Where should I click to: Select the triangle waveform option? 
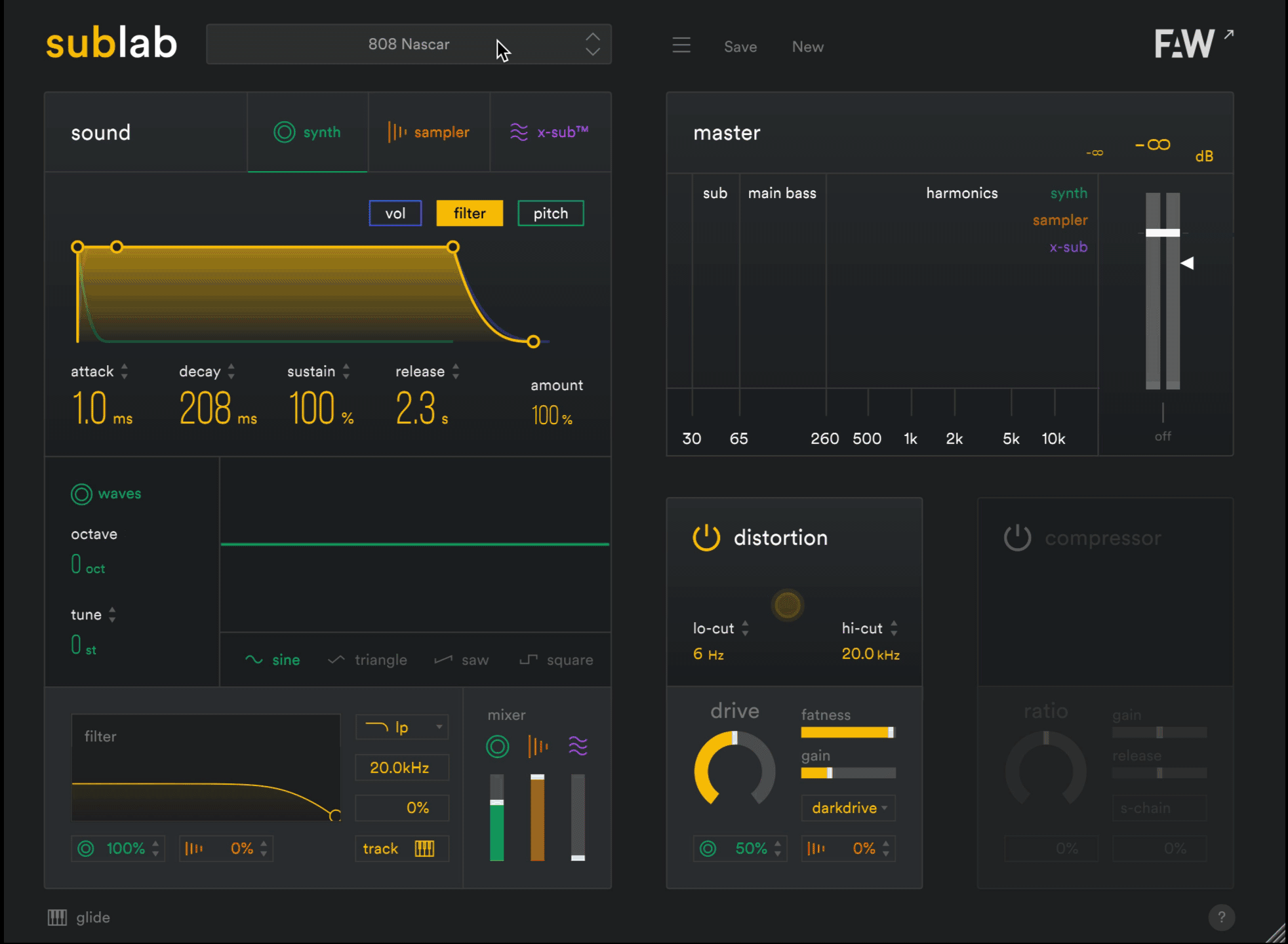(368, 659)
